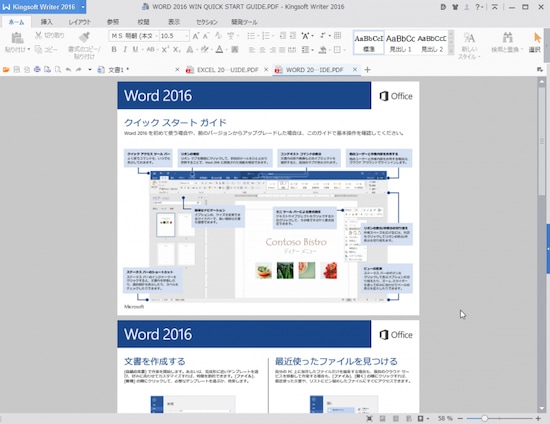Add a new document tab with plus button

click(367, 70)
